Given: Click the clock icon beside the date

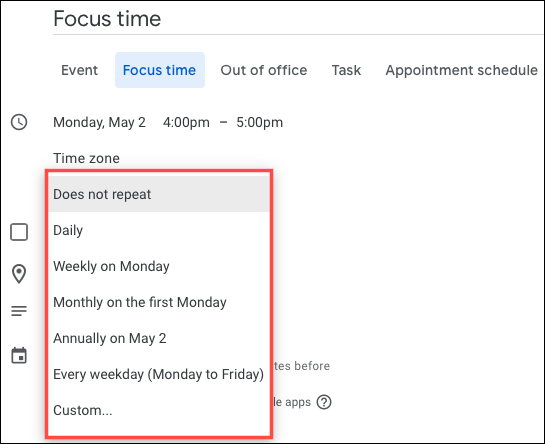Looking at the screenshot, I should (x=19, y=122).
